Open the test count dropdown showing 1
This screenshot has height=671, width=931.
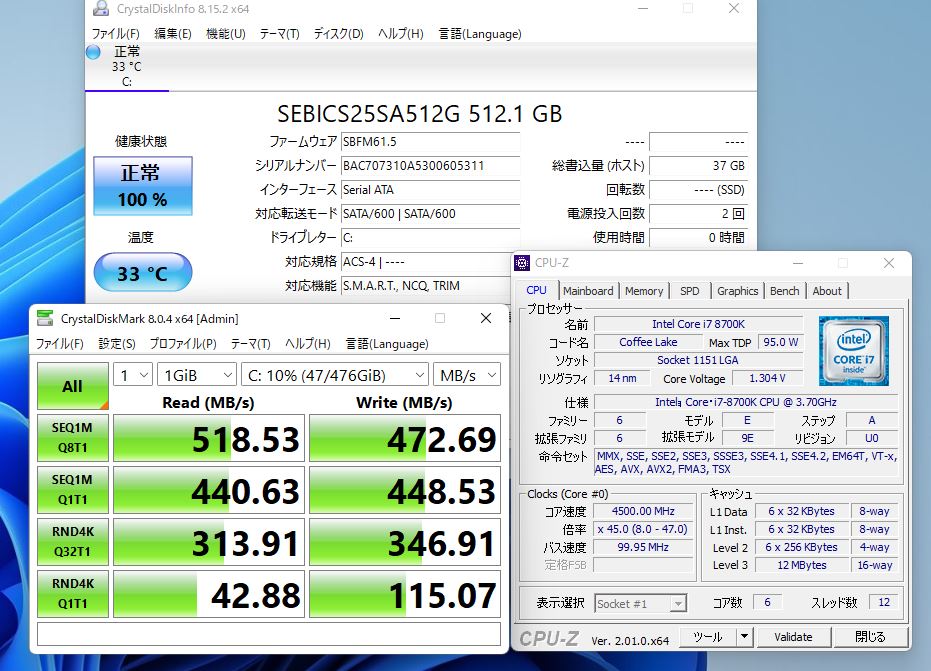click(133, 375)
